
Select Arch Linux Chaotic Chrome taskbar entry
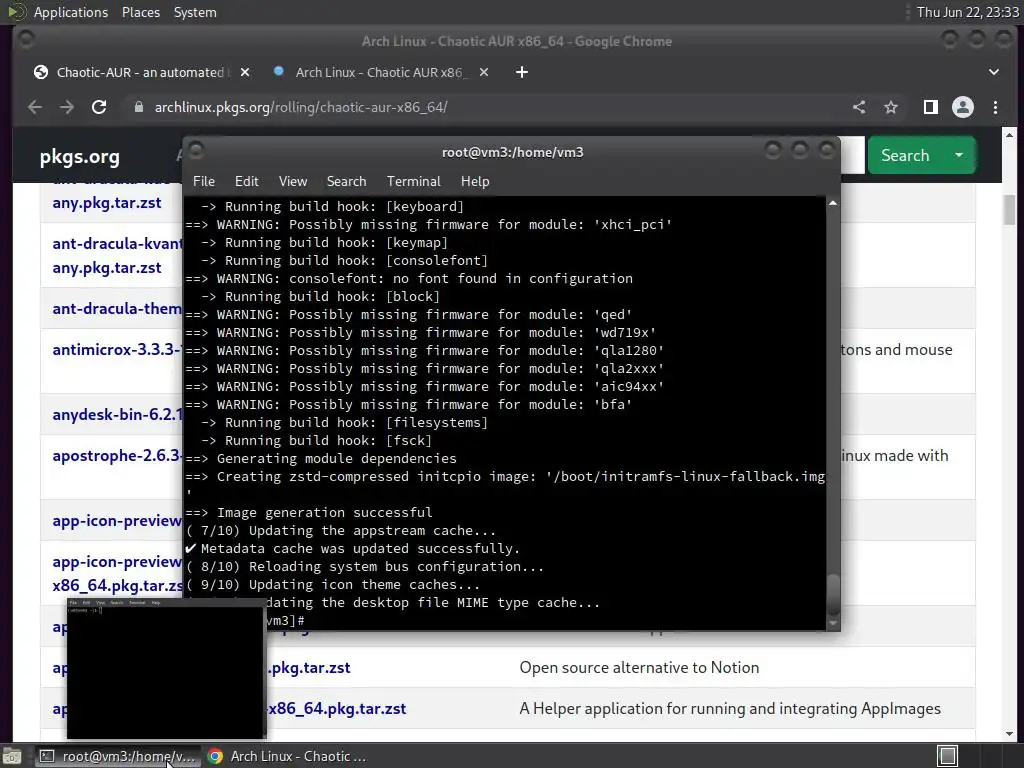287,756
